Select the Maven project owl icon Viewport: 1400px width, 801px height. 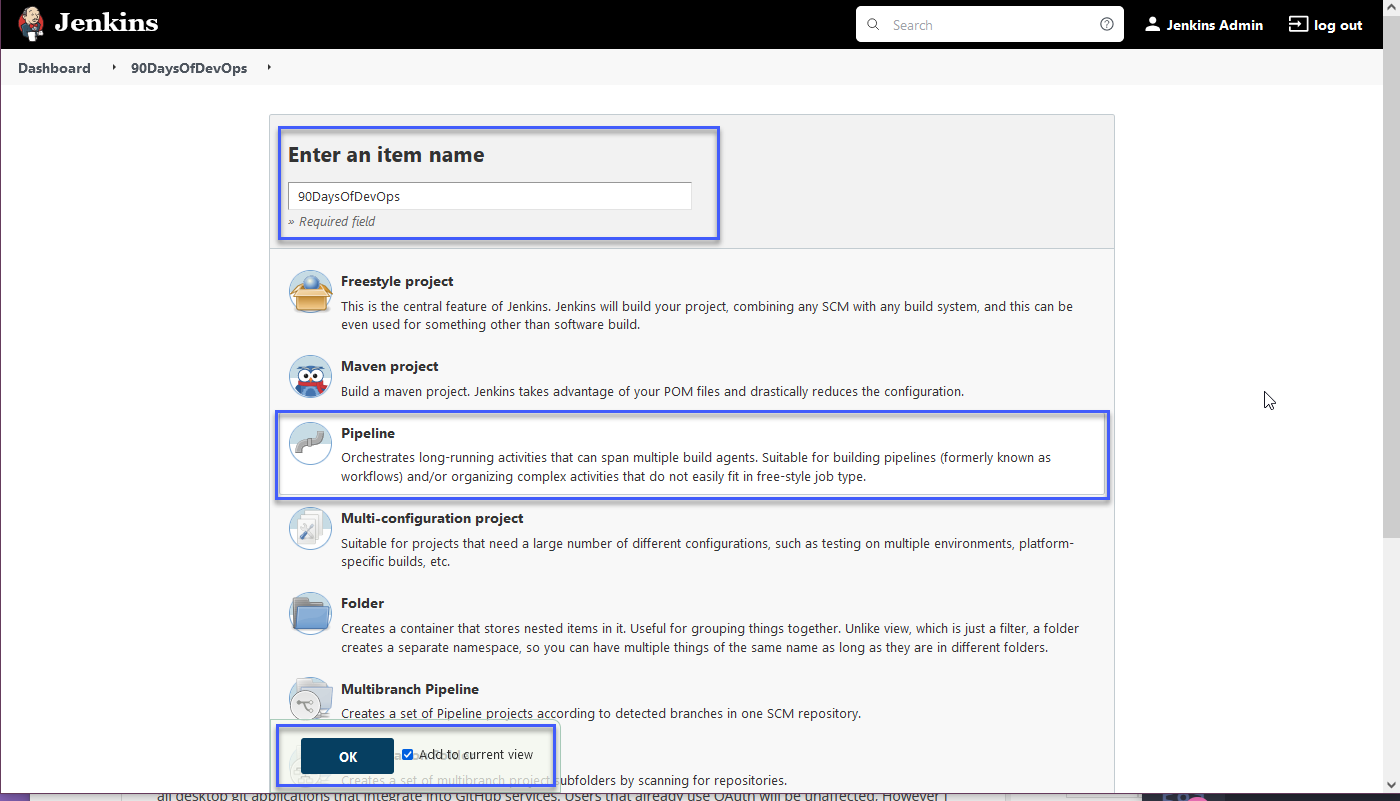(x=310, y=376)
